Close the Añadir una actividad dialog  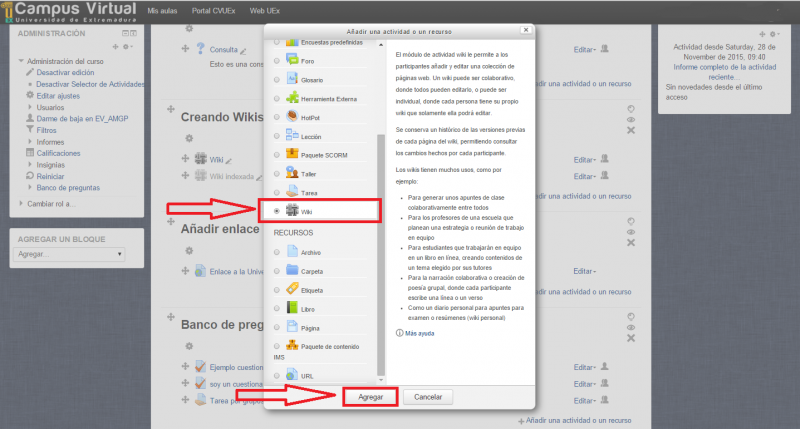click(x=526, y=30)
